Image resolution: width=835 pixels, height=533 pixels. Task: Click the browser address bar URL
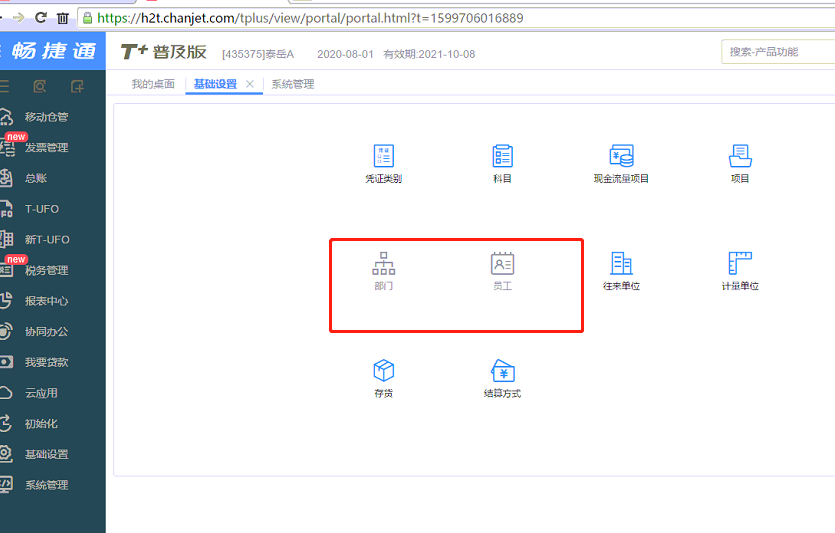coord(310,18)
